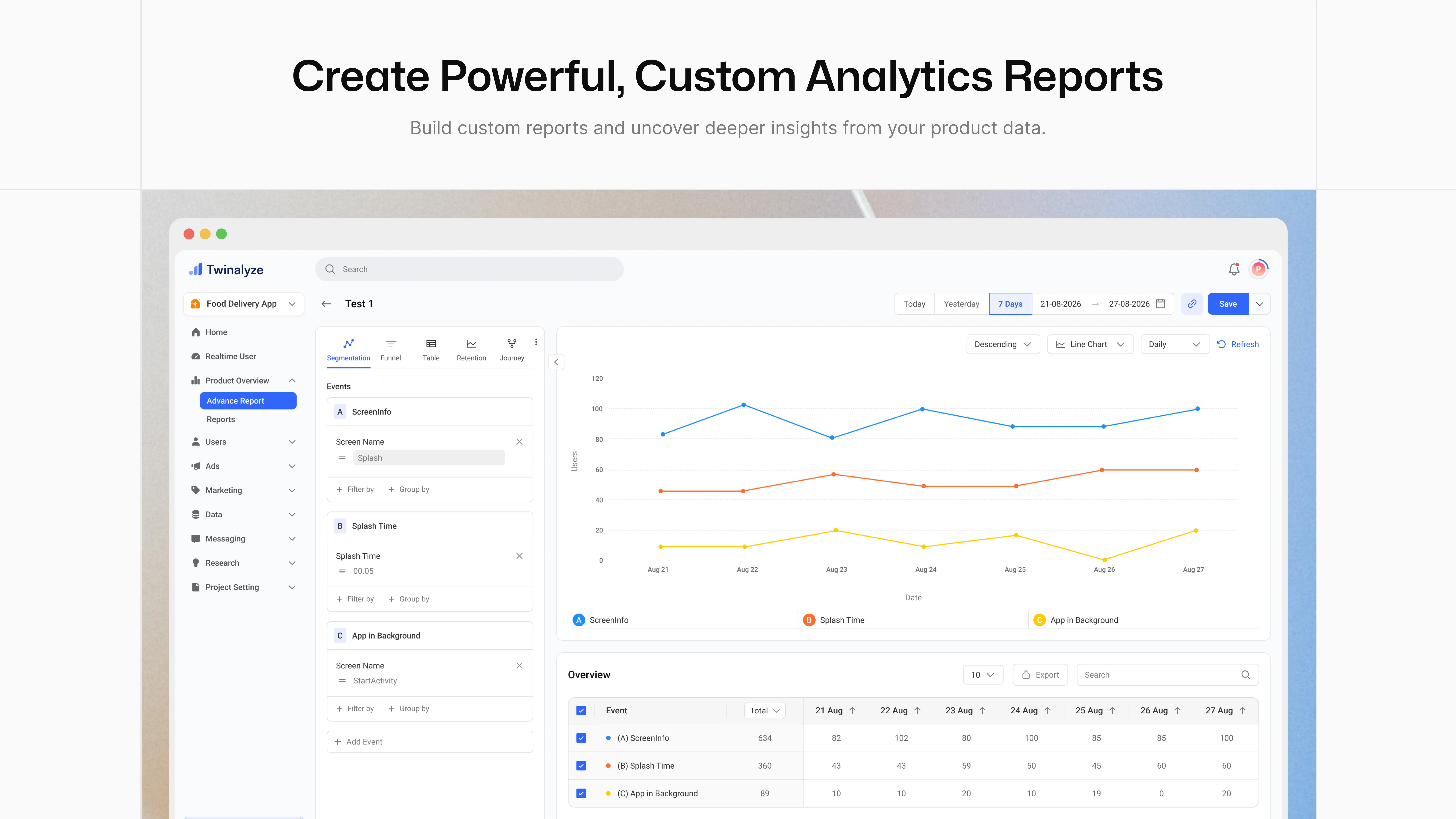Switch to the Funnel tab
1456x819 pixels.
391,350
